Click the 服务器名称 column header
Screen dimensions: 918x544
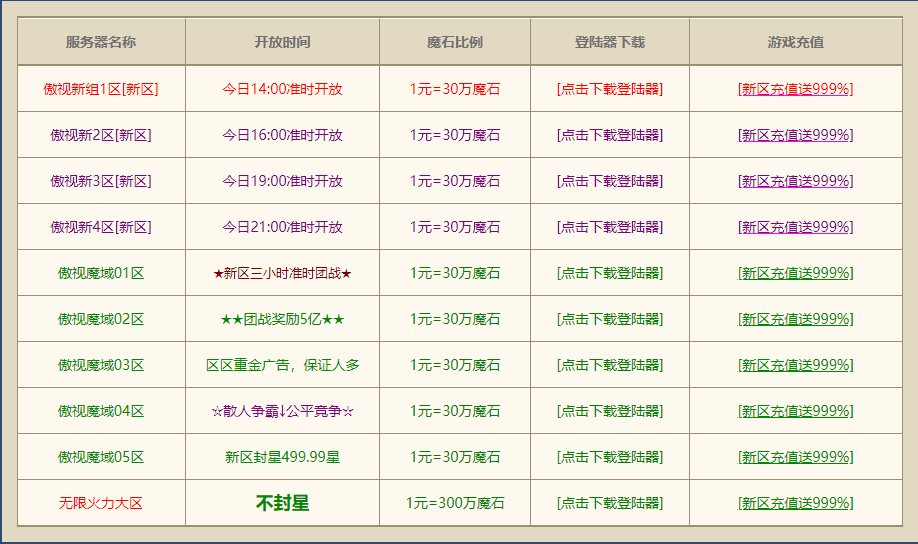(x=101, y=42)
